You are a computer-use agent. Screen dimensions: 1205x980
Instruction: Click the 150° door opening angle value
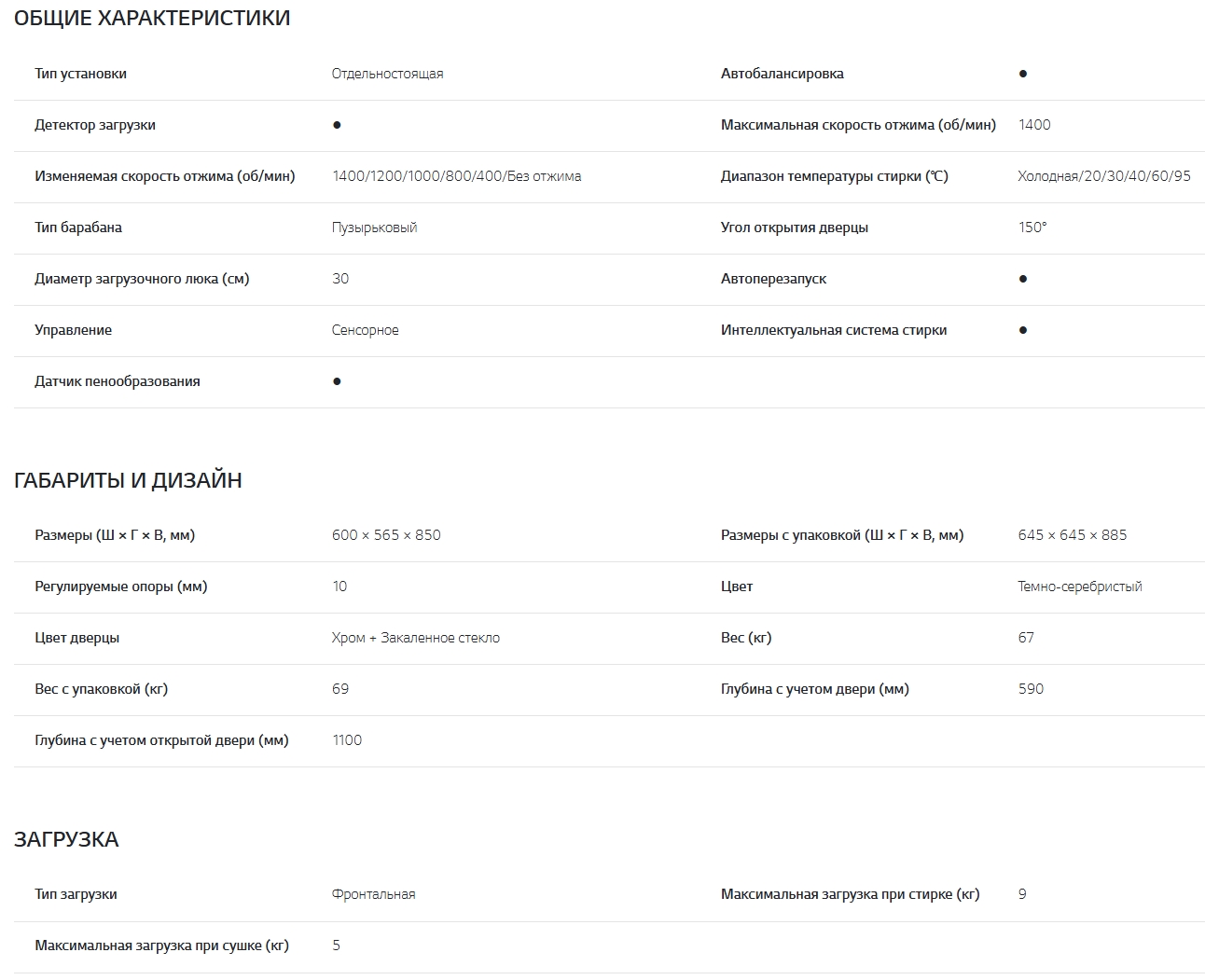click(1032, 228)
